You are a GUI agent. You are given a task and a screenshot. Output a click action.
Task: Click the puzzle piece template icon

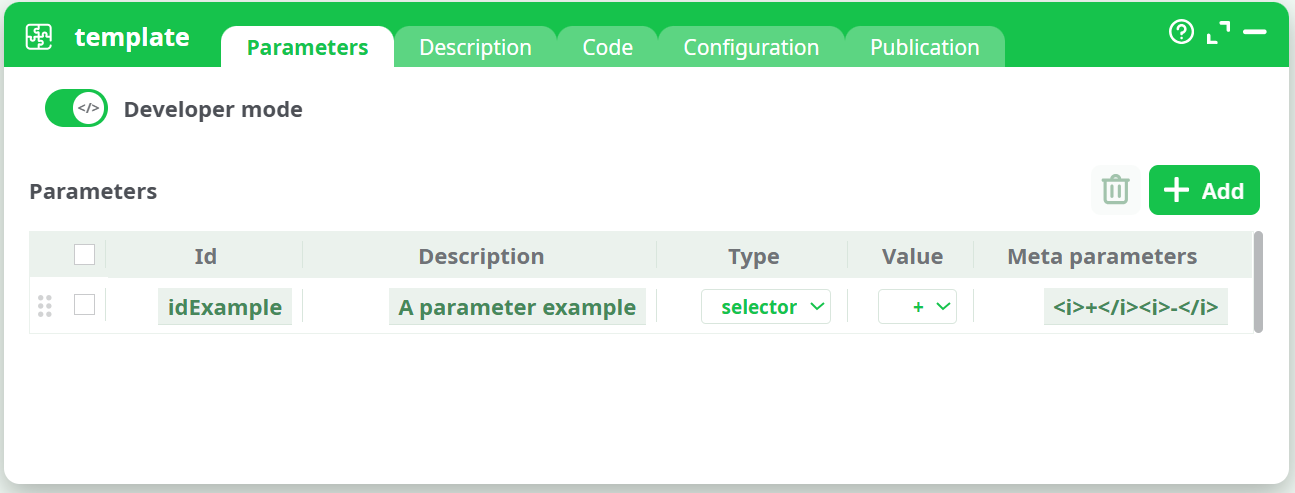point(39,38)
